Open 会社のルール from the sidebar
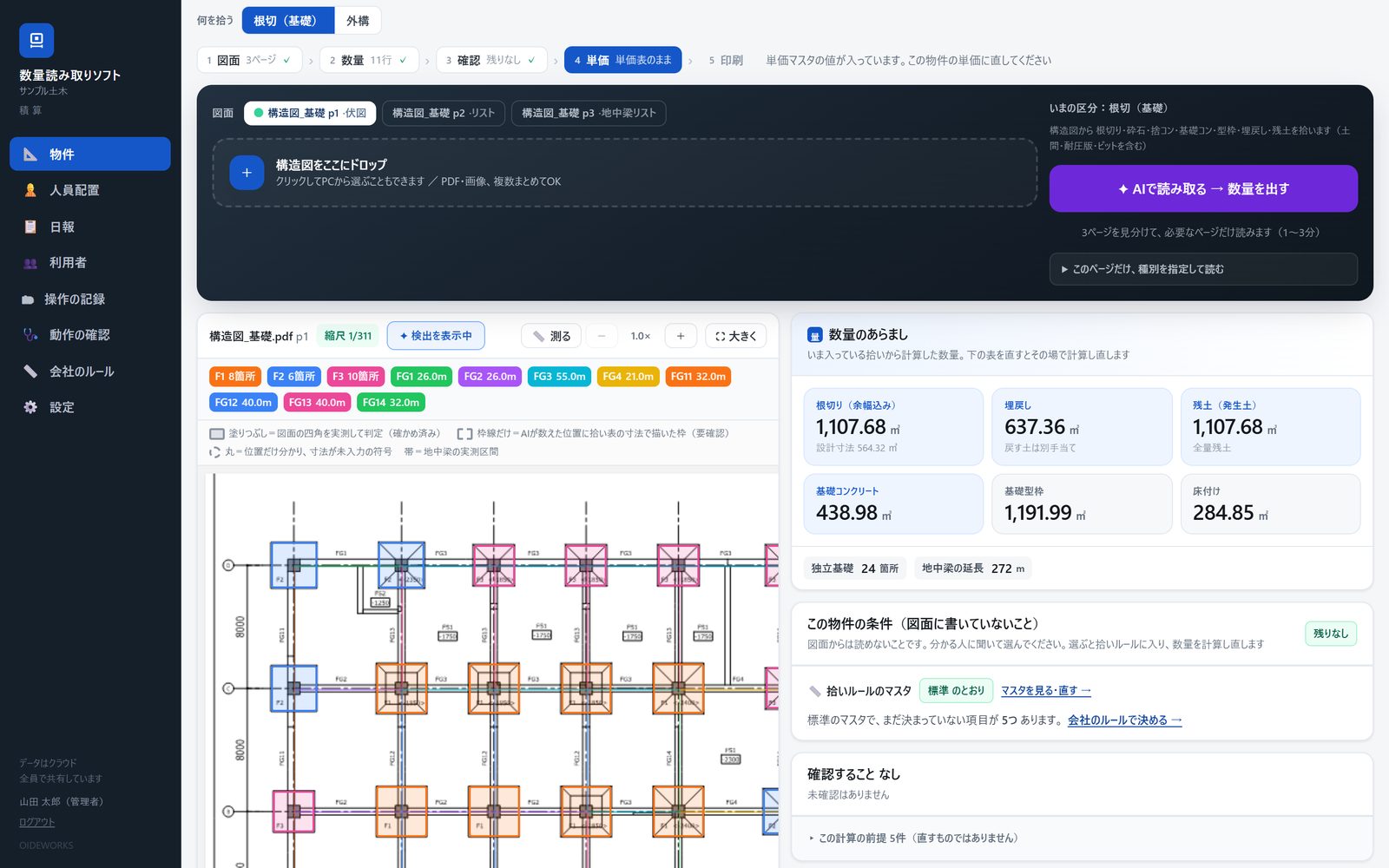The height and width of the screenshot is (868, 1389). point(90,372)
